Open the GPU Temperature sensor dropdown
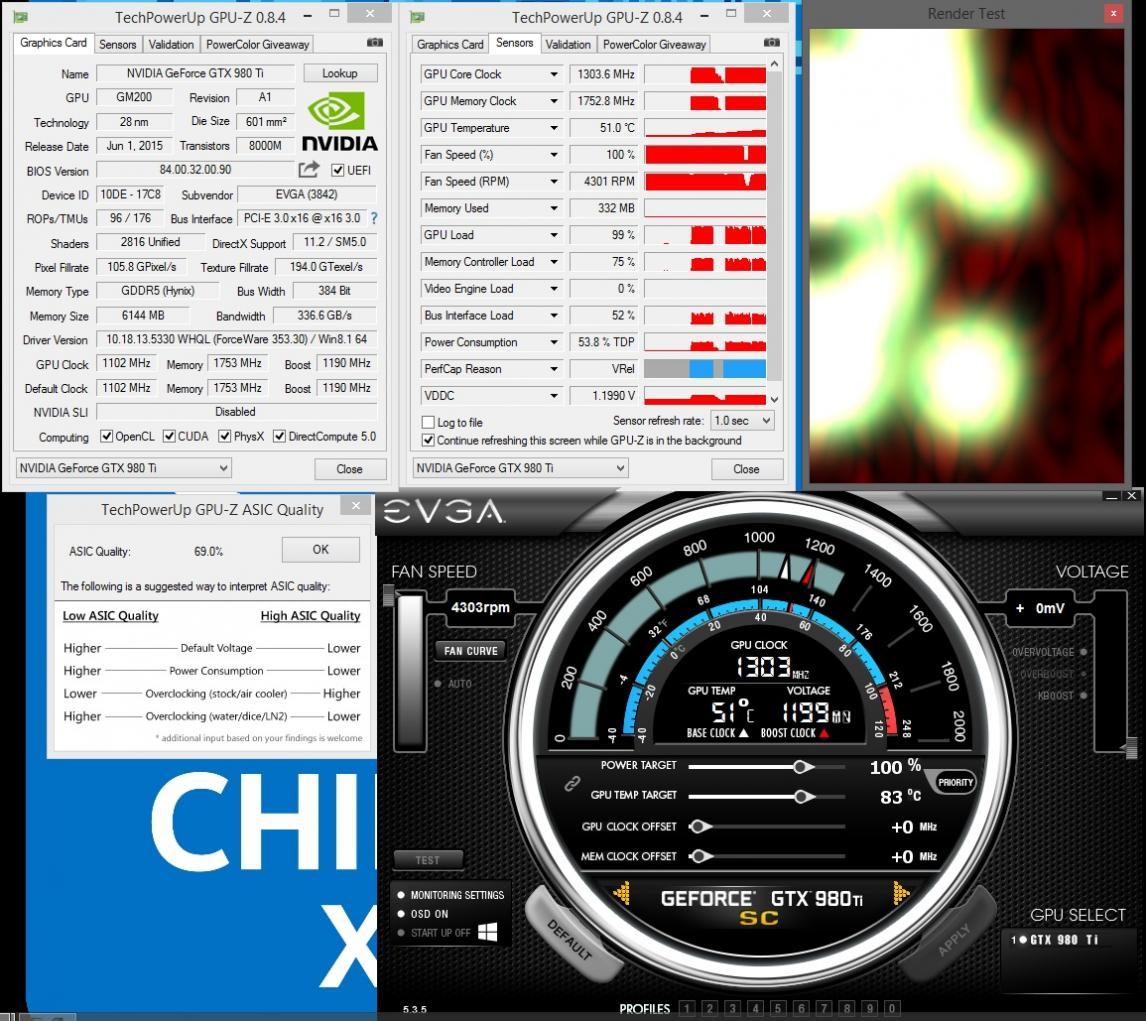 tap(554, 128)
